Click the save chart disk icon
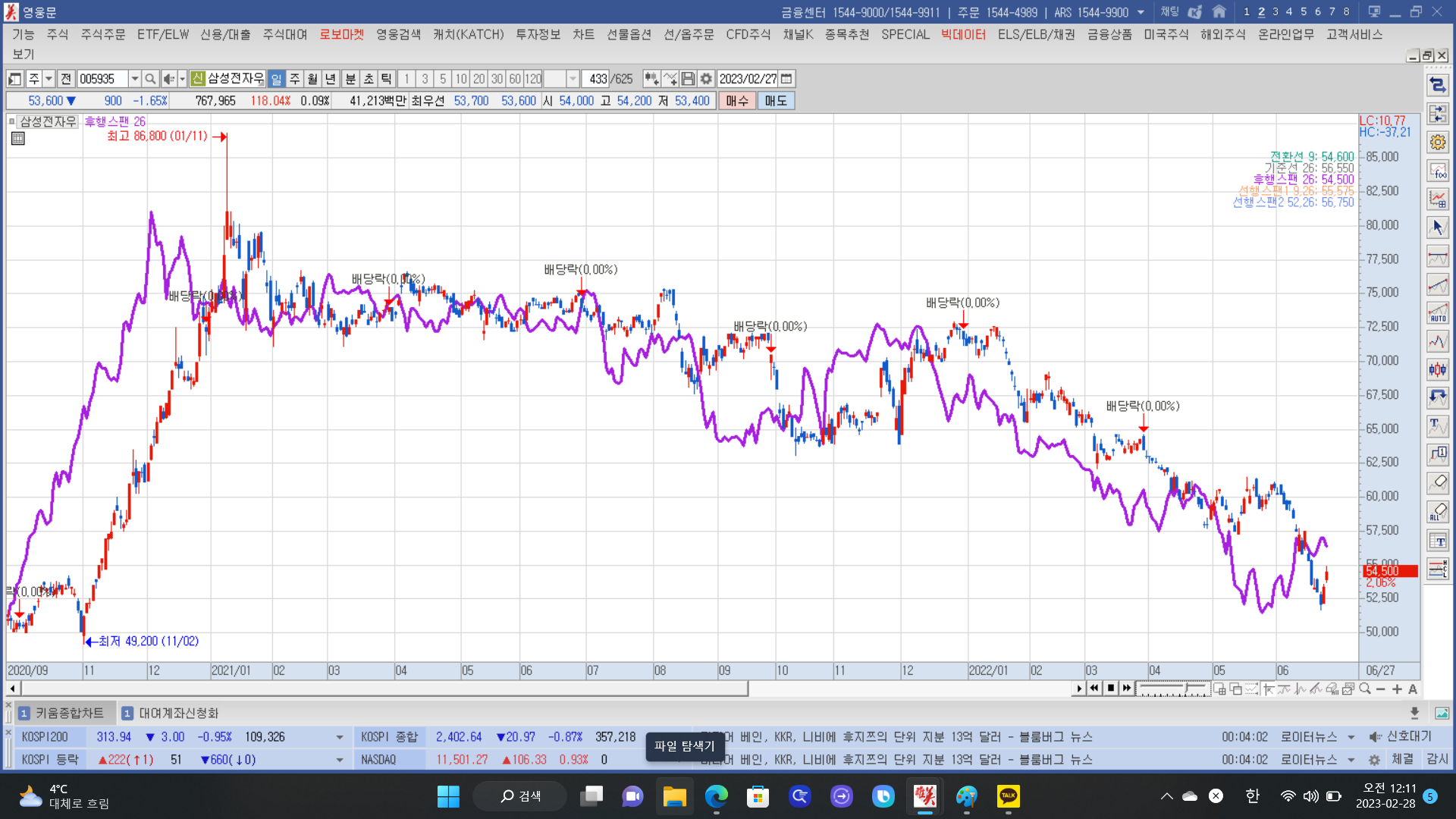Viewport: 1456px width, 819px height. 688,79
